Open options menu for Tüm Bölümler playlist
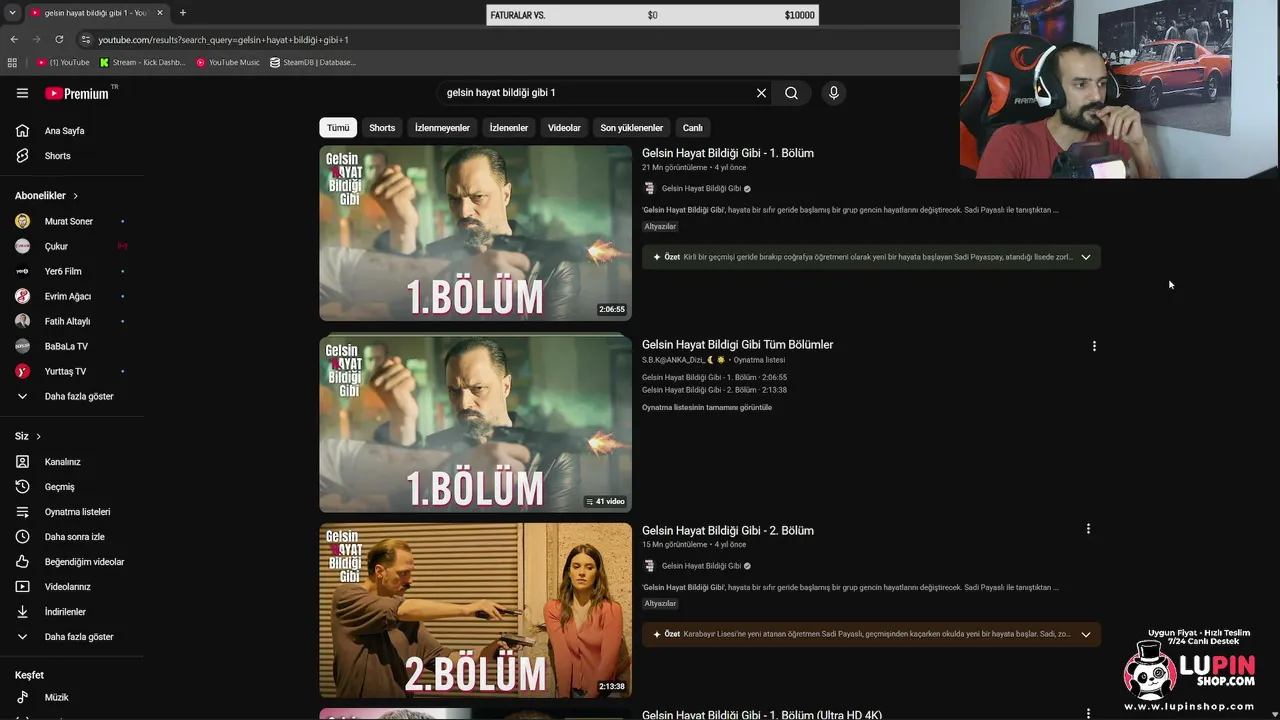Image resolution: width=1280 pixels, height=720 pixels. coord(1094,346)
